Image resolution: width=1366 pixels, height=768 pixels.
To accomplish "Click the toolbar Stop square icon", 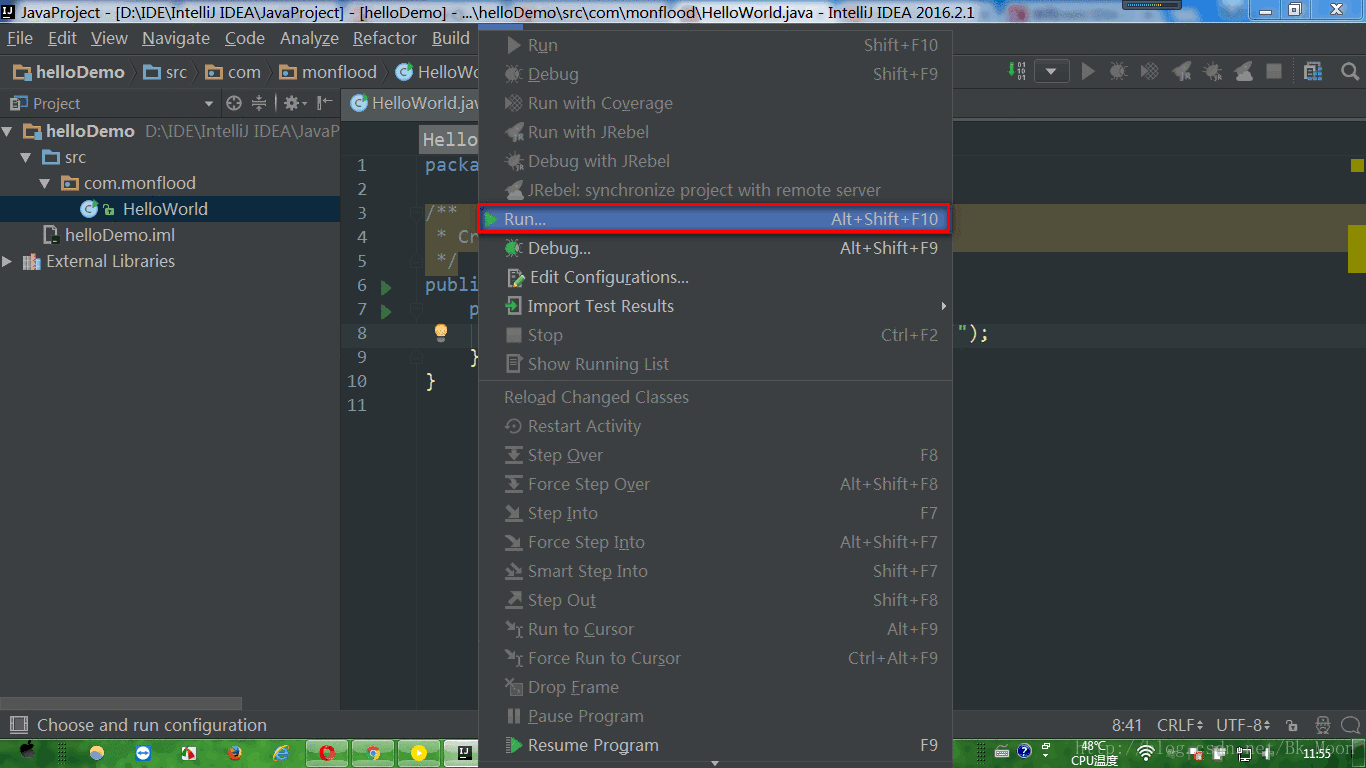I will [x=1274, y=71].
